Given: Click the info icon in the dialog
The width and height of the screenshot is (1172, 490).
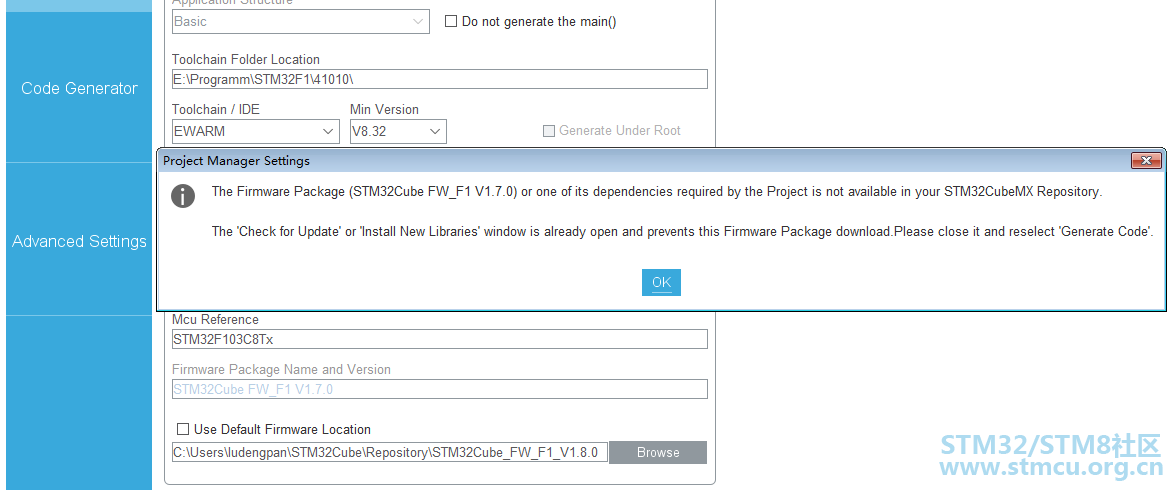Looking at the screenshot, I should pyautogui.click(x=183, y=196).
